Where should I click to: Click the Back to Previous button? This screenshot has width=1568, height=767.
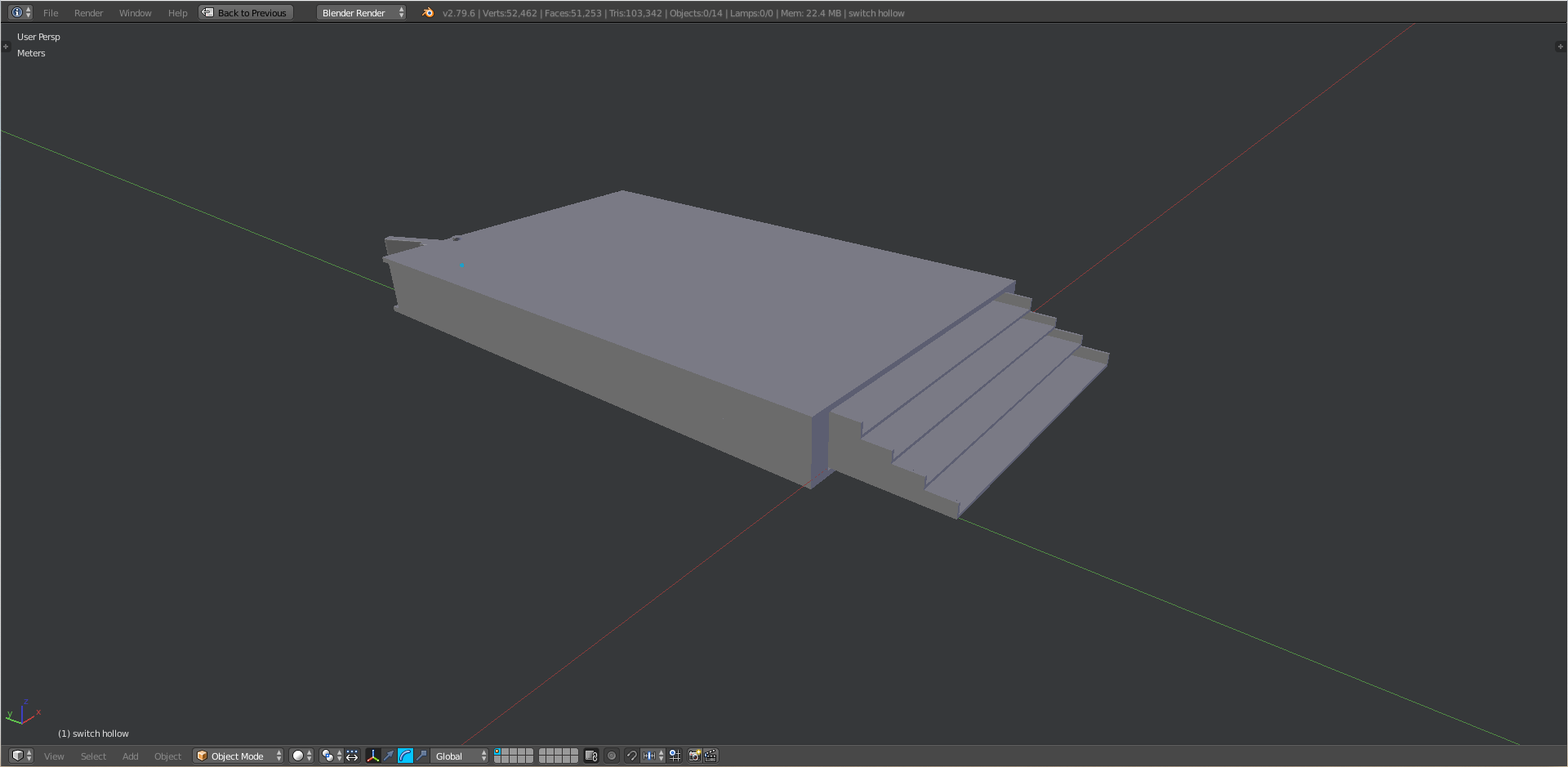click(245, 12)
